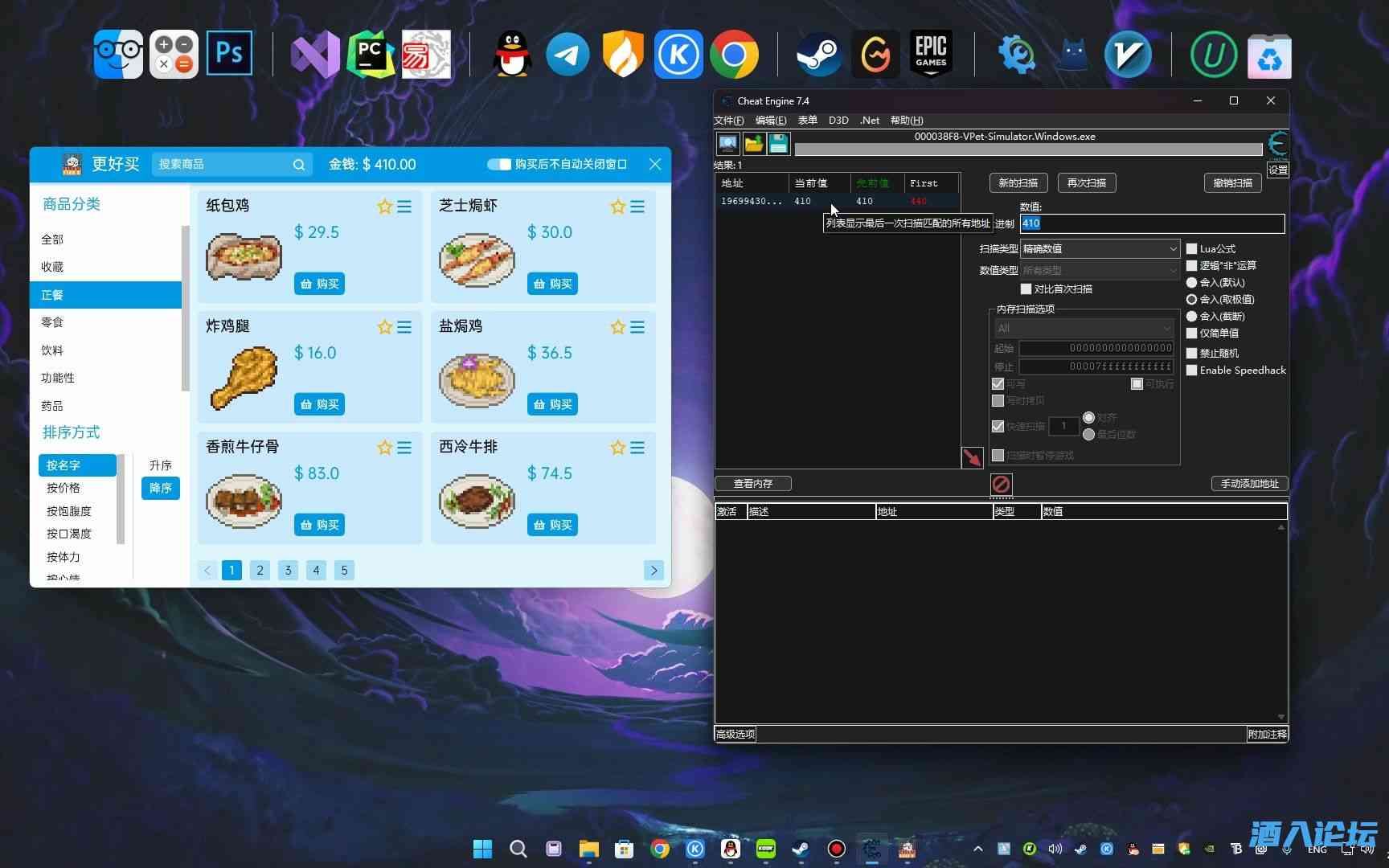The height and width of the screenshot is (868, 1389).
Task: Select the 零食 category in the shop
Action: pos(52,322)
